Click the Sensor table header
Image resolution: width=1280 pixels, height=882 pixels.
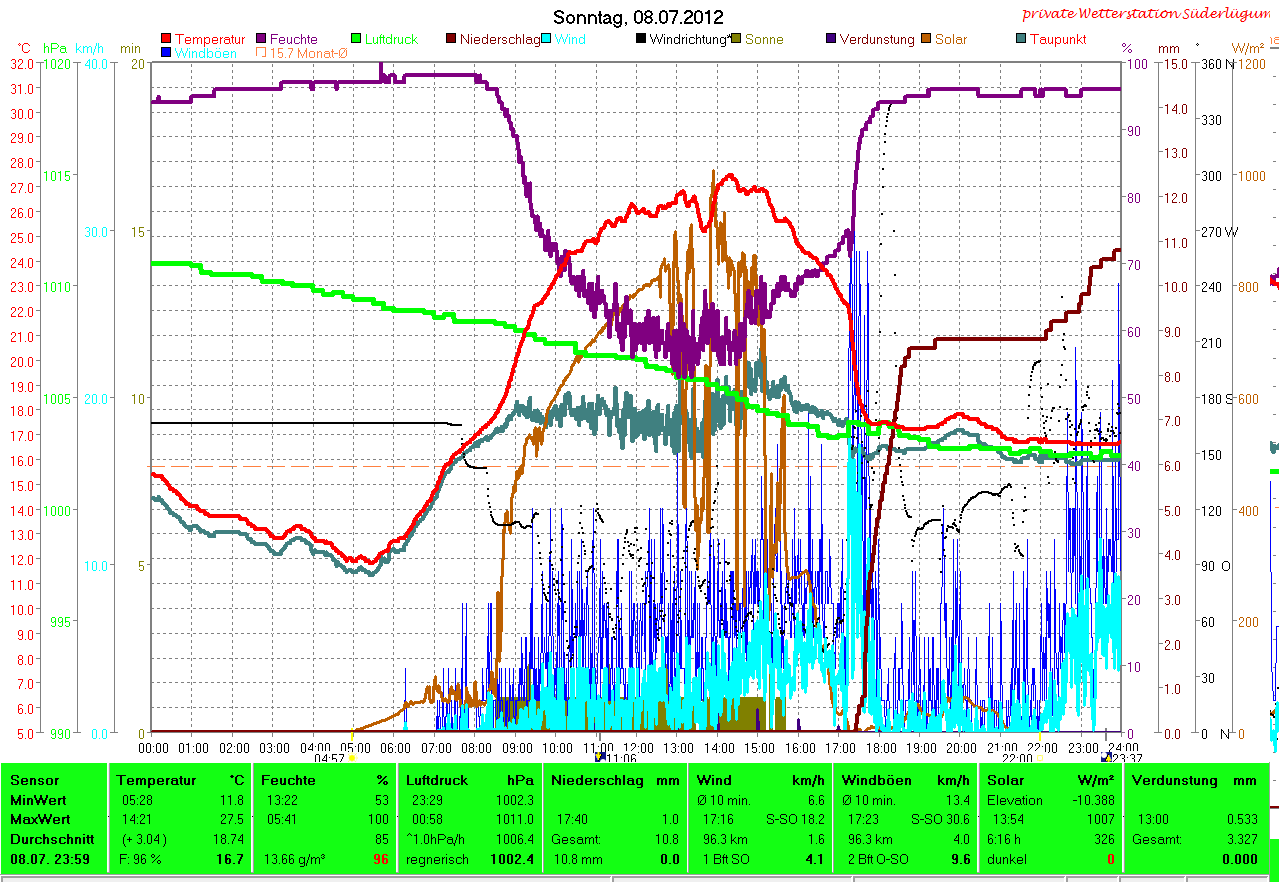pos(35,780)
